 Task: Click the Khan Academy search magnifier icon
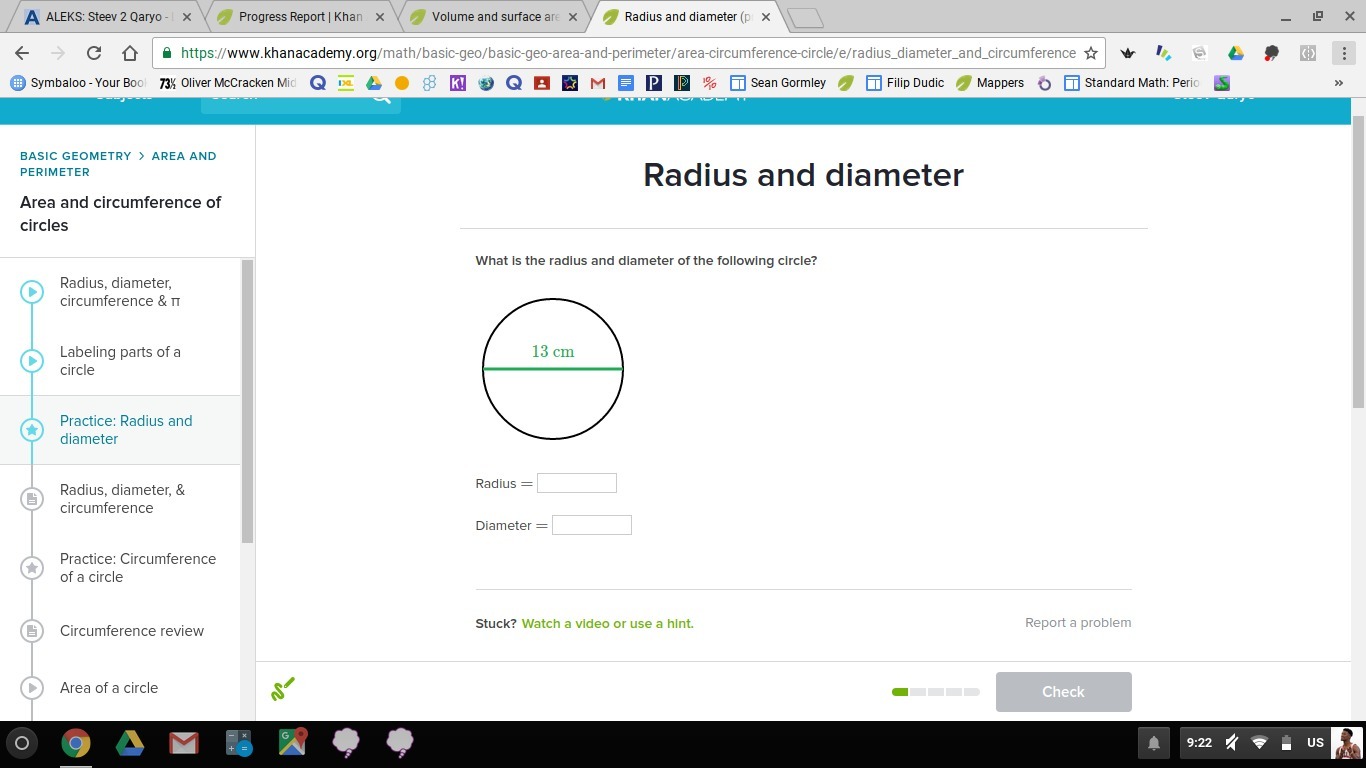[x=381, y=98]
